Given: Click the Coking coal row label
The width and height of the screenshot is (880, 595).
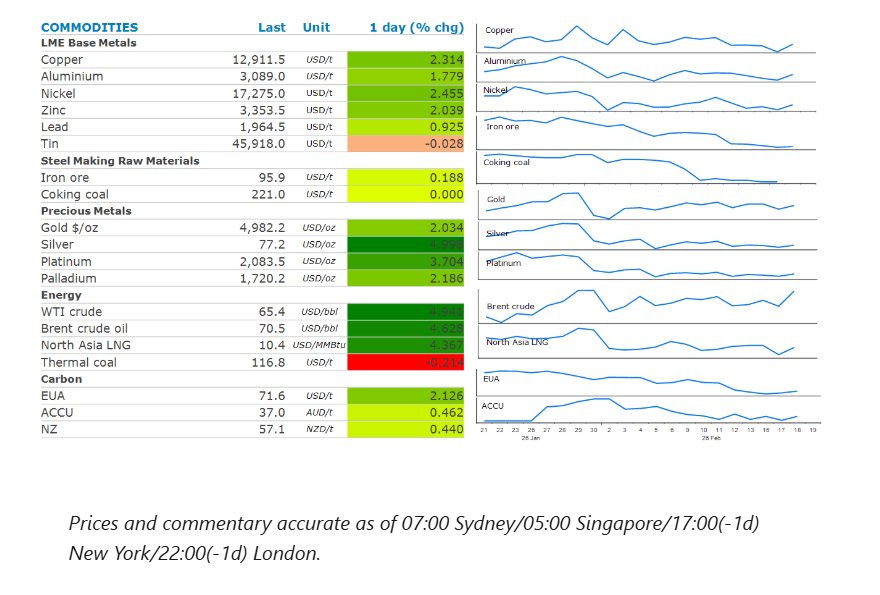Looking at the screenshot, I should point(75,194).
